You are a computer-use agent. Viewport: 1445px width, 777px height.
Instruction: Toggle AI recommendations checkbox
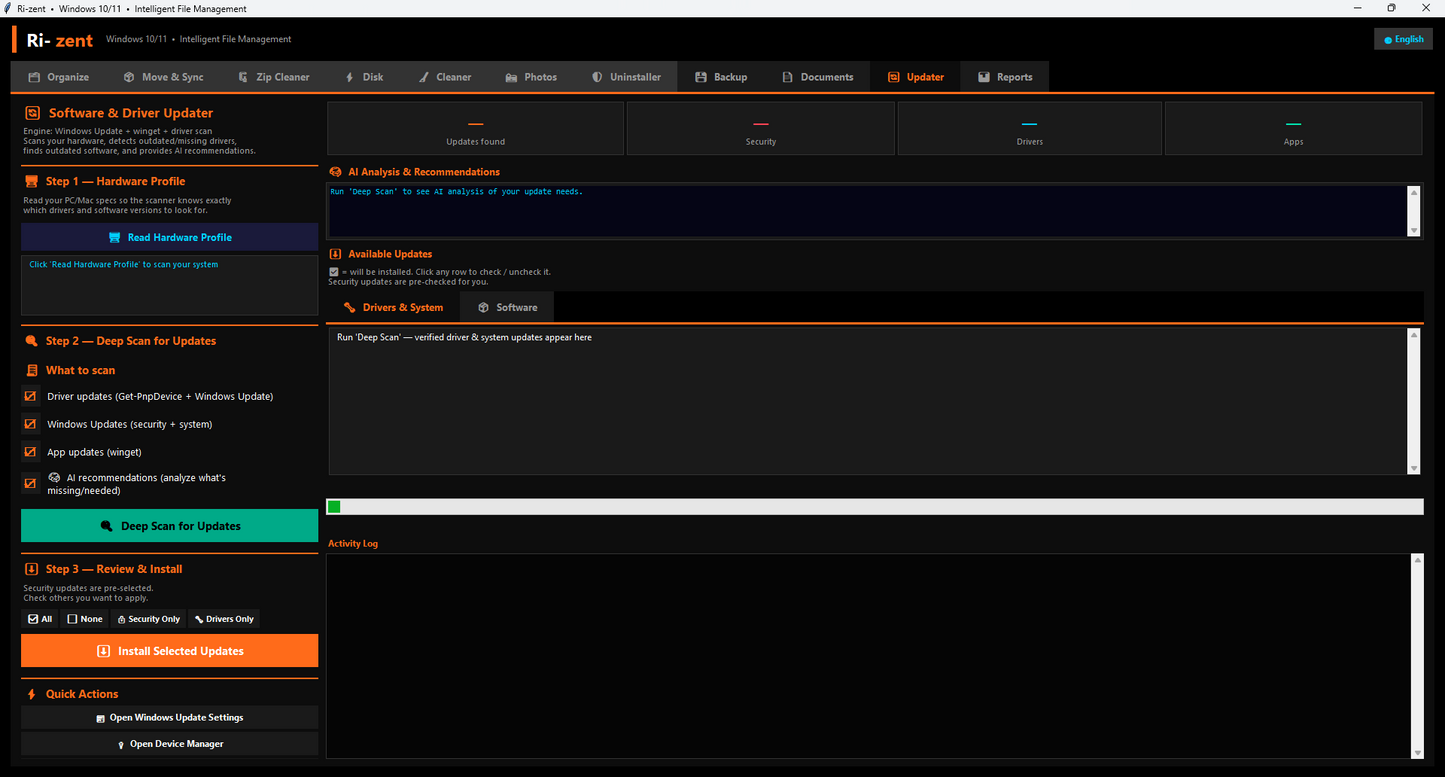click(31, 484)
